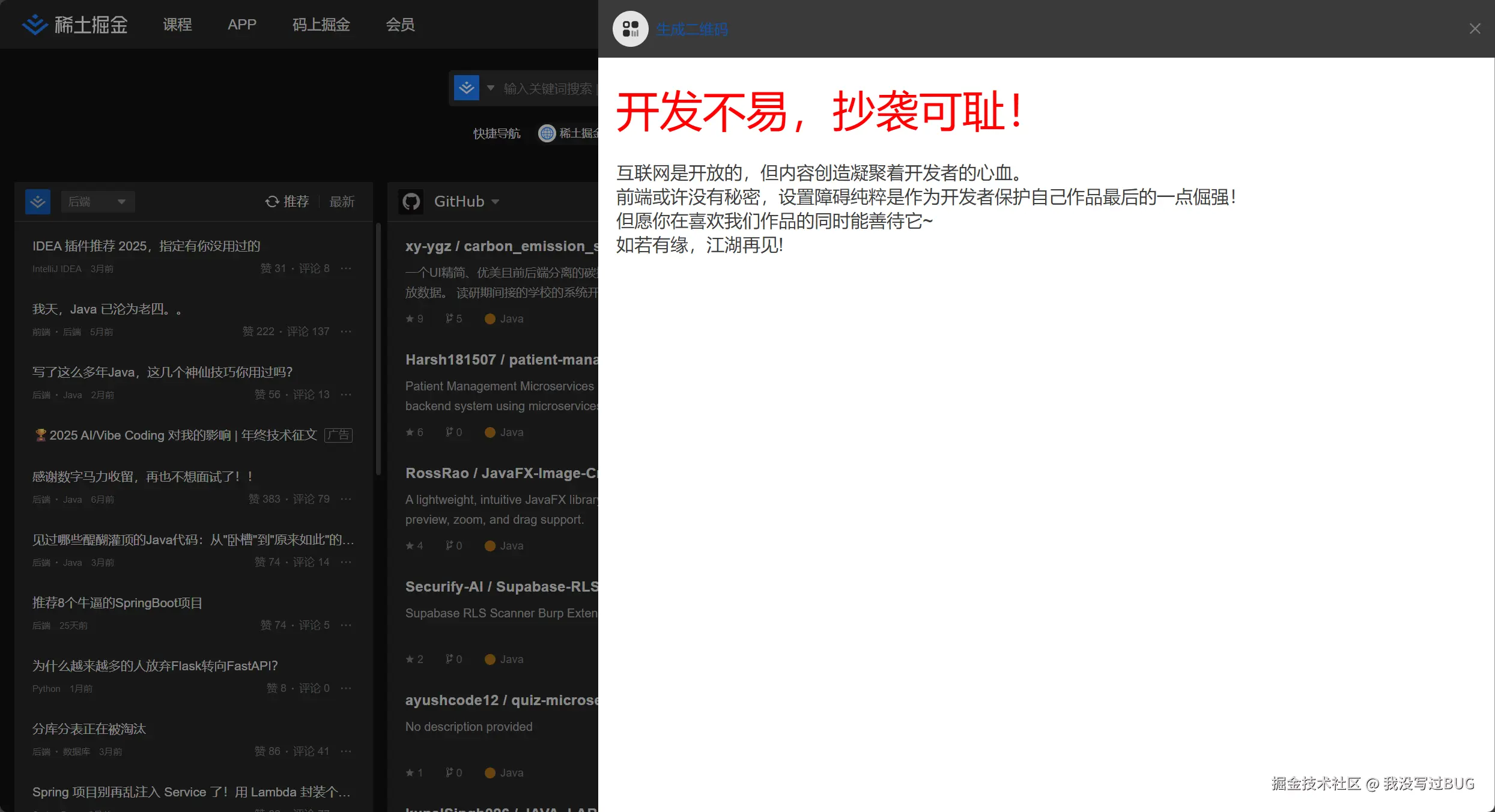
Task: Click the globe icon next to 稀土掘金 quick nav
Action: [x=547, y=133]
